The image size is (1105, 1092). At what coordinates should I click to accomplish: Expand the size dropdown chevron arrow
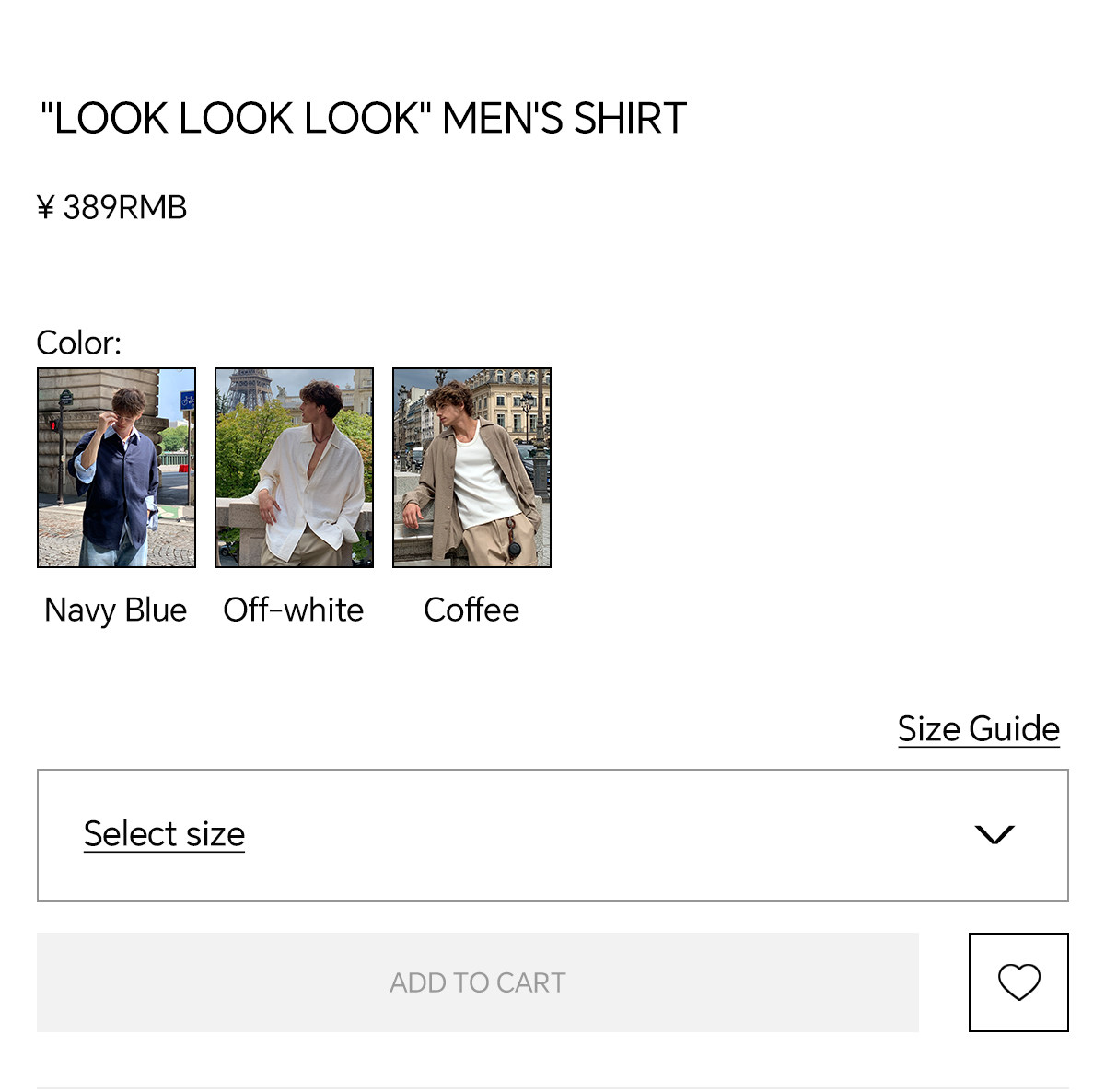(x=994, y=834)
